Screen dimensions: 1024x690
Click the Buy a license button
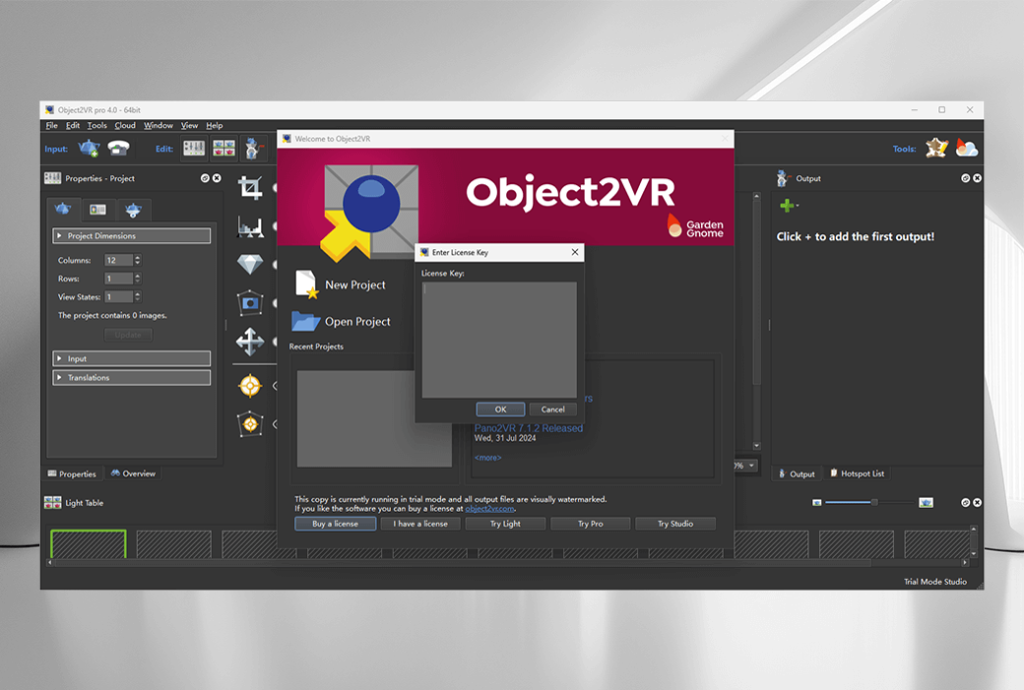click(x=335, y=524)
